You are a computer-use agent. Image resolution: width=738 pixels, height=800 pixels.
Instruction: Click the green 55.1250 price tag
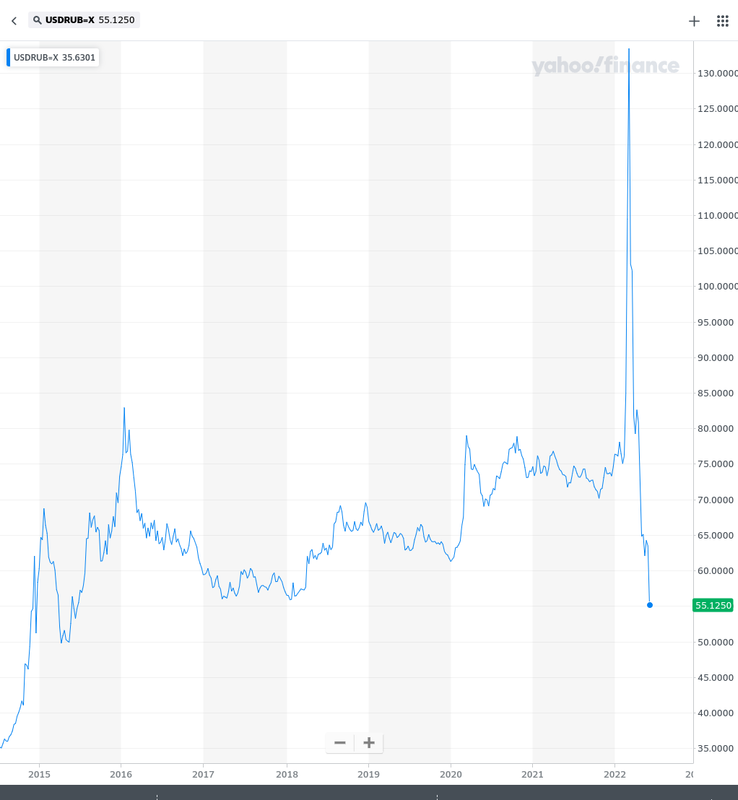point(713,606)
